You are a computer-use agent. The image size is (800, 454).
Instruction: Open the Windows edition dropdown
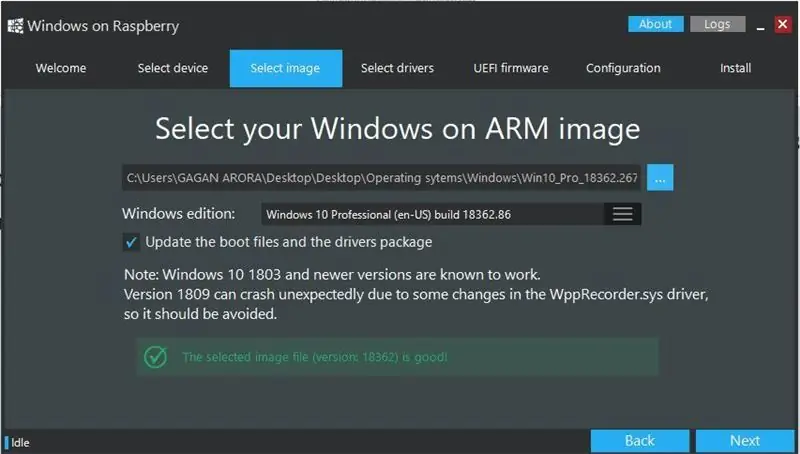click(x=451, y=214)
